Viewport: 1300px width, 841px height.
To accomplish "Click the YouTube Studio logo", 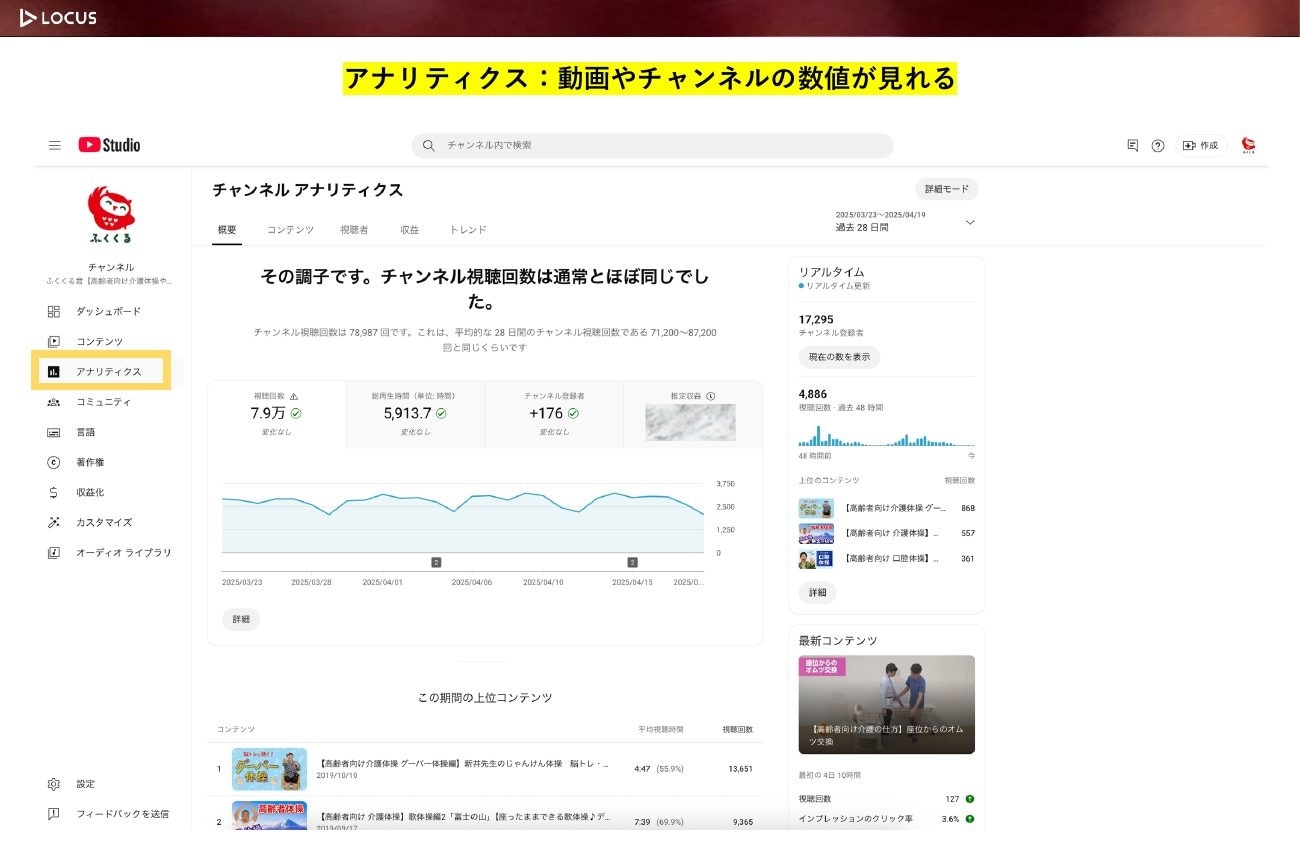I will pyautogui.click(x=109, y=145).
